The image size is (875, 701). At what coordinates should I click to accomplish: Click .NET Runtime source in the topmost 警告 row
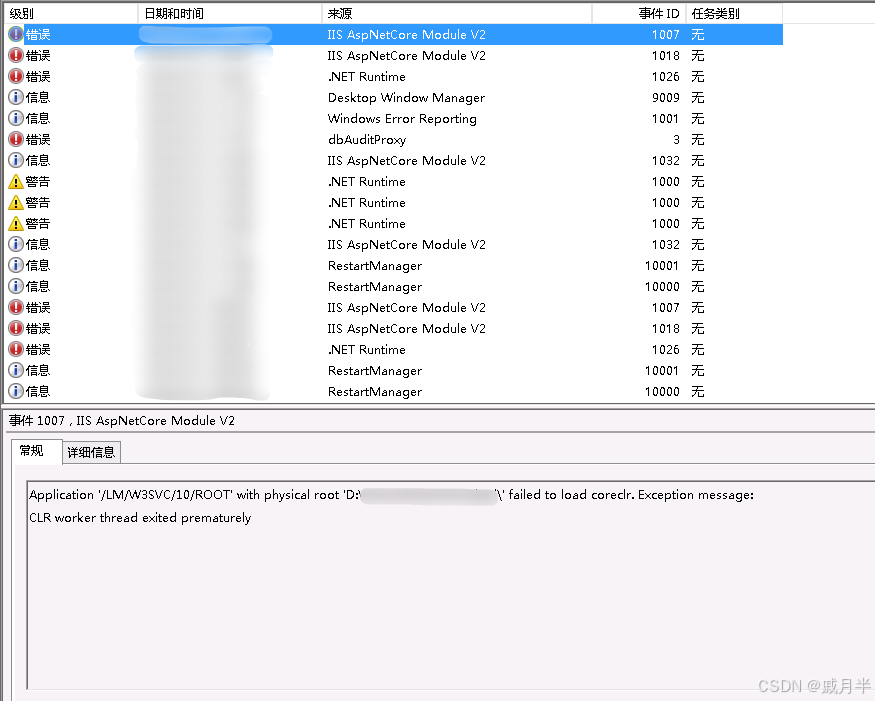(367, 181)
